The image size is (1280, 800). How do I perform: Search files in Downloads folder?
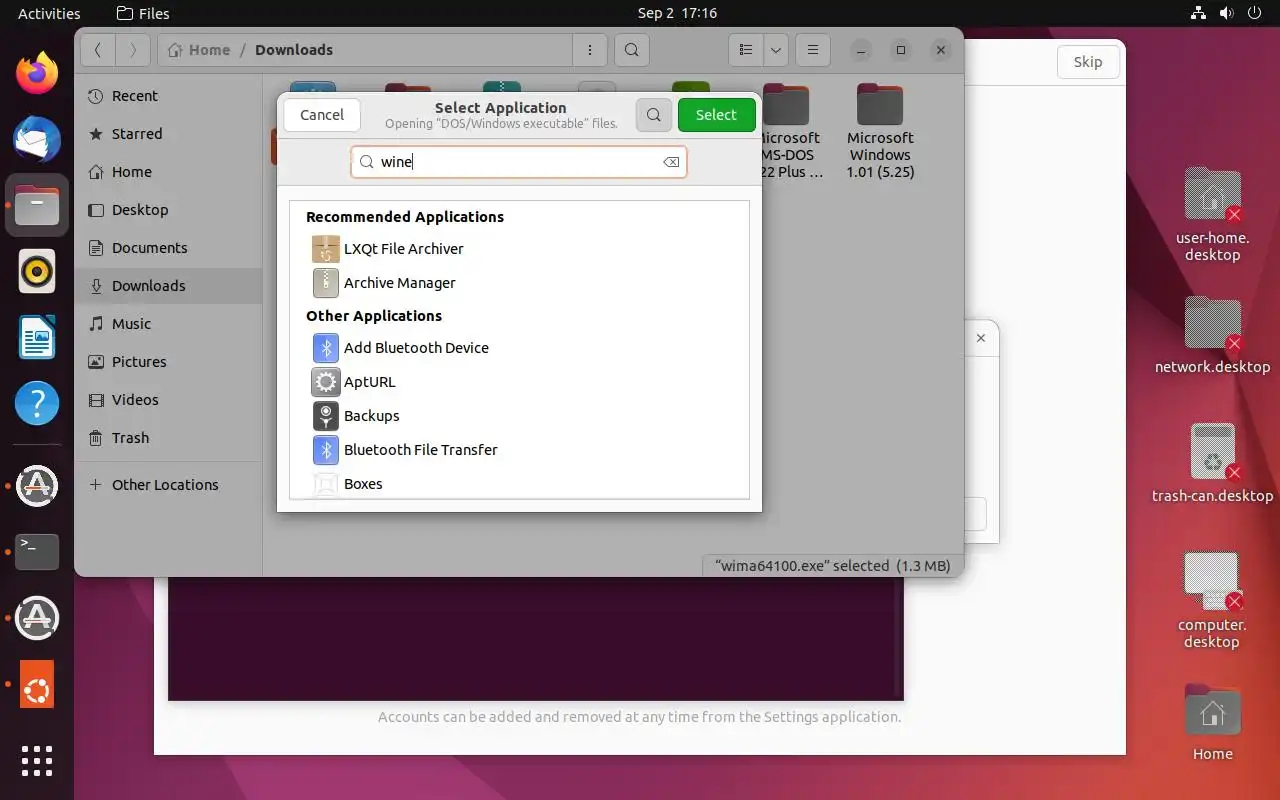click(x=631, y=50)
